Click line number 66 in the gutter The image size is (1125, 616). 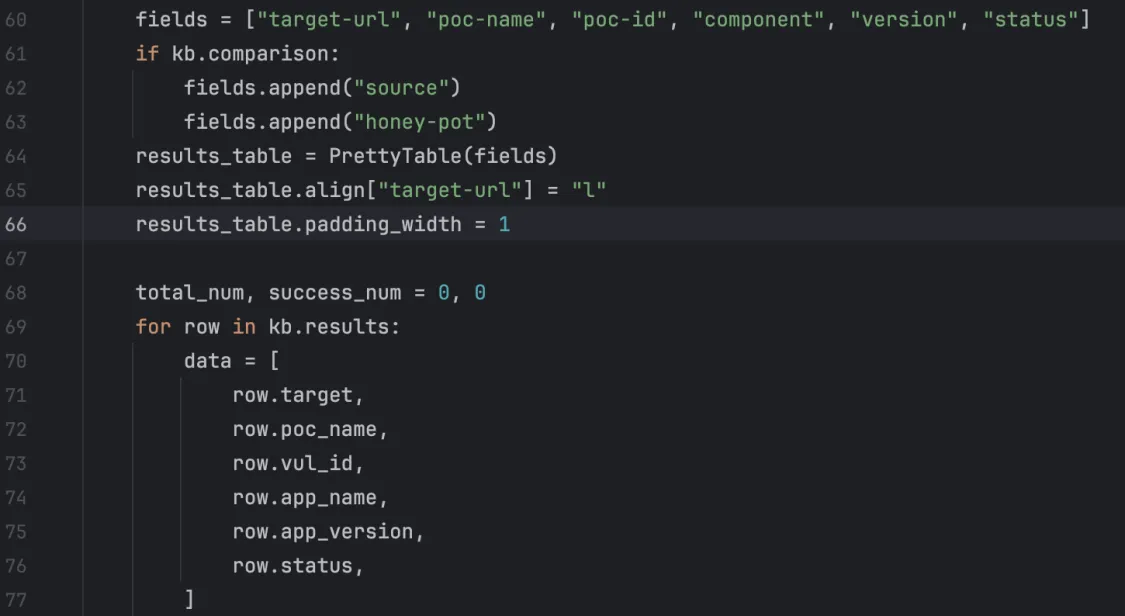[16, 224]
